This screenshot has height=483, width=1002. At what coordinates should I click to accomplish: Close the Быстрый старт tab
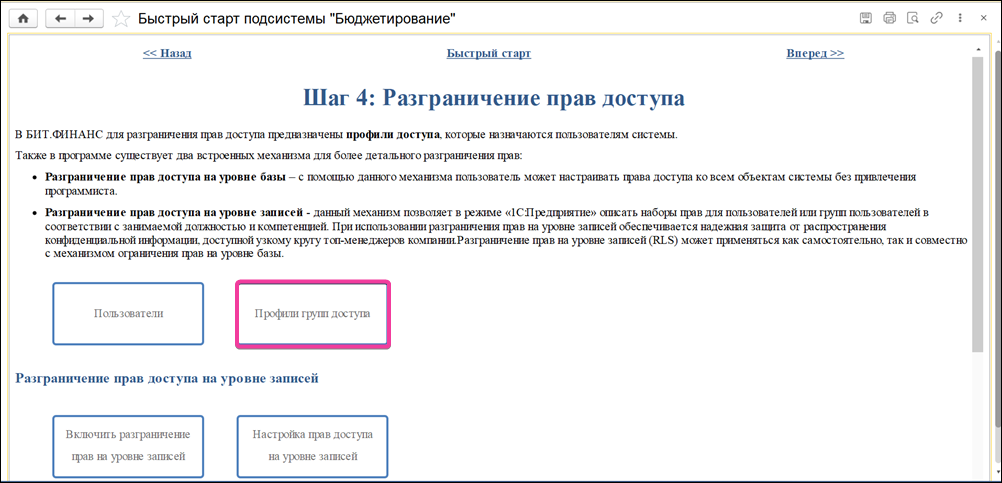(983, 19)
